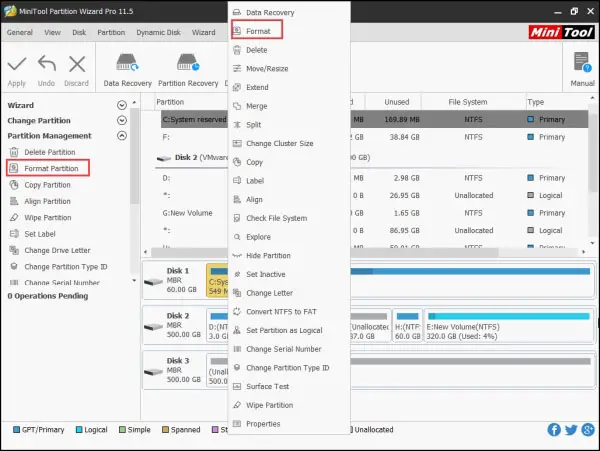Open the Partition menu
The width and height of the screenshot is (600, 451).
click(x=111, y=33)
